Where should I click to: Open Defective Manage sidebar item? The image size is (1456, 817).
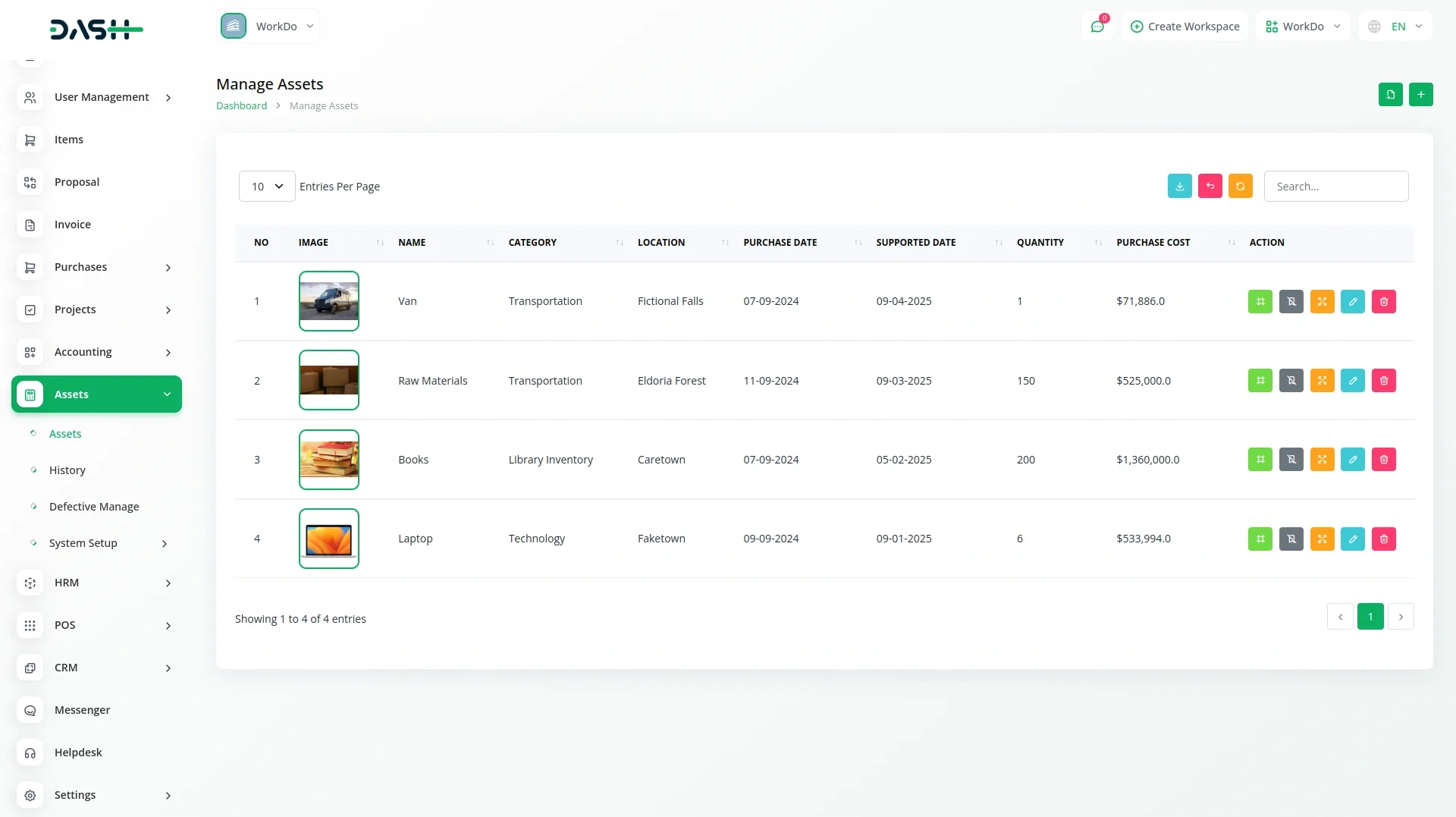(x=94, y=507)
